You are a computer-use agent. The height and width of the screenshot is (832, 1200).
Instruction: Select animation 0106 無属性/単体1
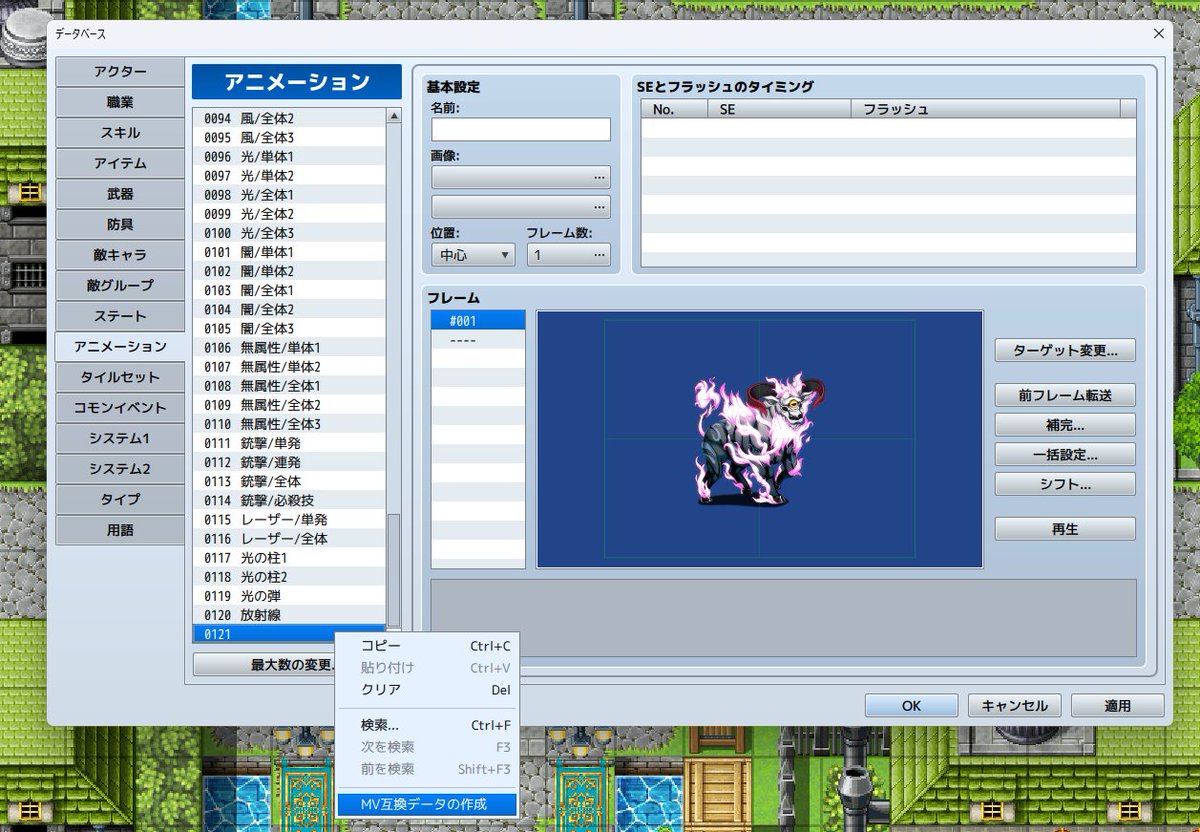289,347
